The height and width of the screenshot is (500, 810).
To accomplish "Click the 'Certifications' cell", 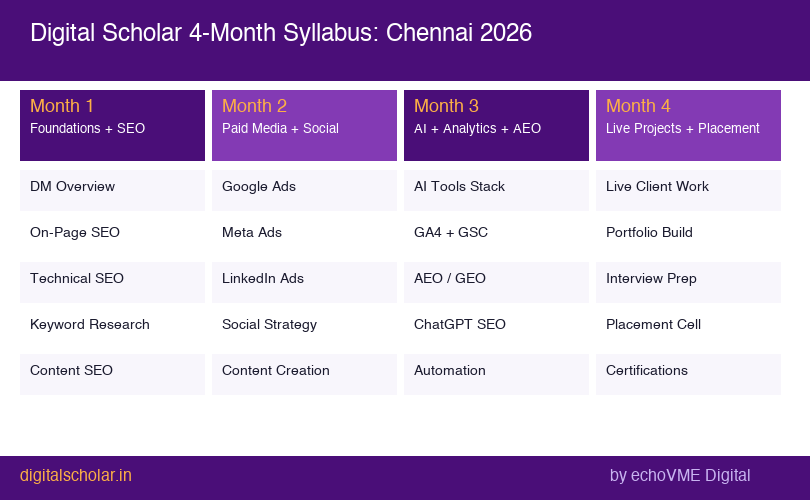I will (688, 374).
